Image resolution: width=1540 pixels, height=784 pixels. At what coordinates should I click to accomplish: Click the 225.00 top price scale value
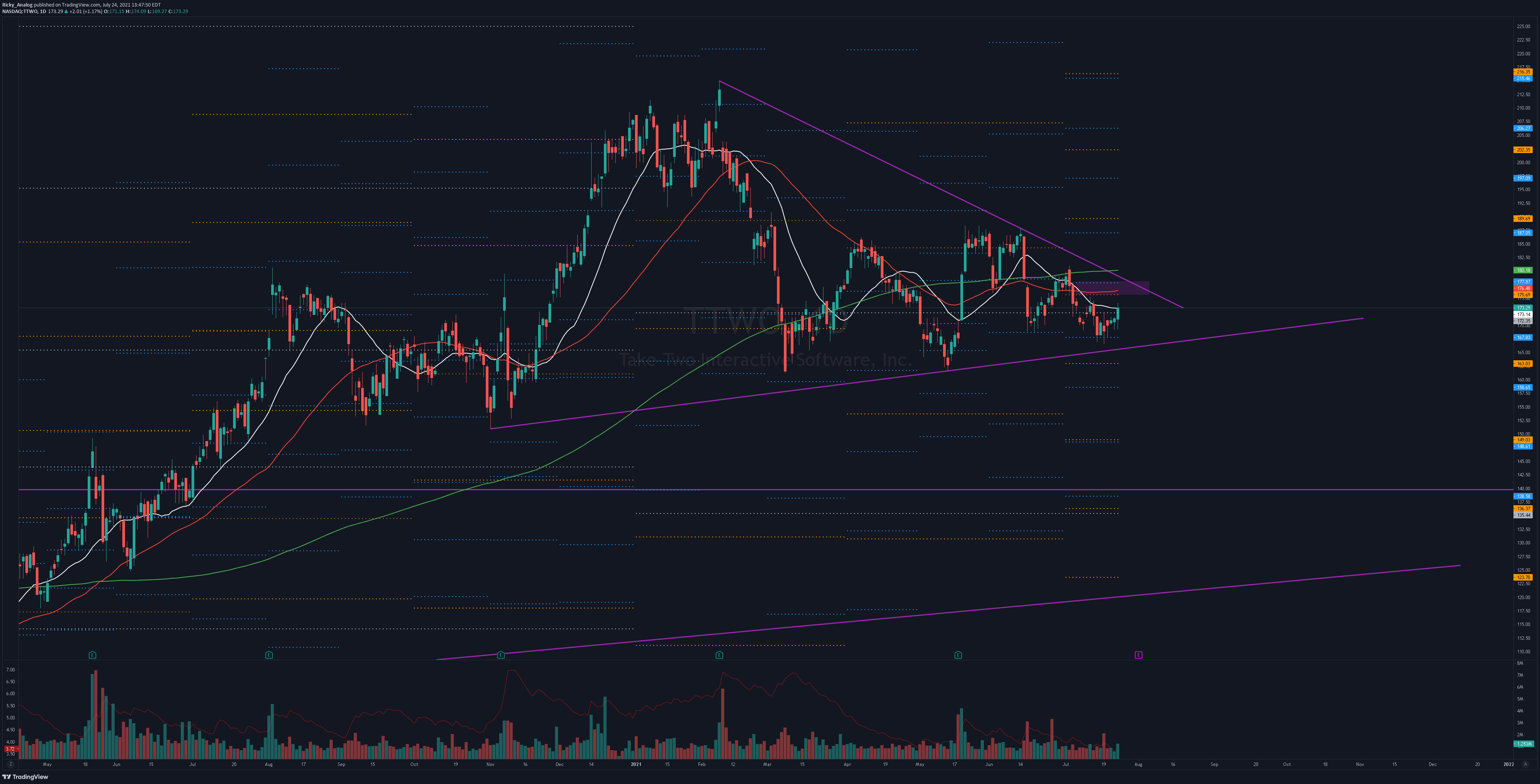pyautogui.click(x=1523, y=26)
